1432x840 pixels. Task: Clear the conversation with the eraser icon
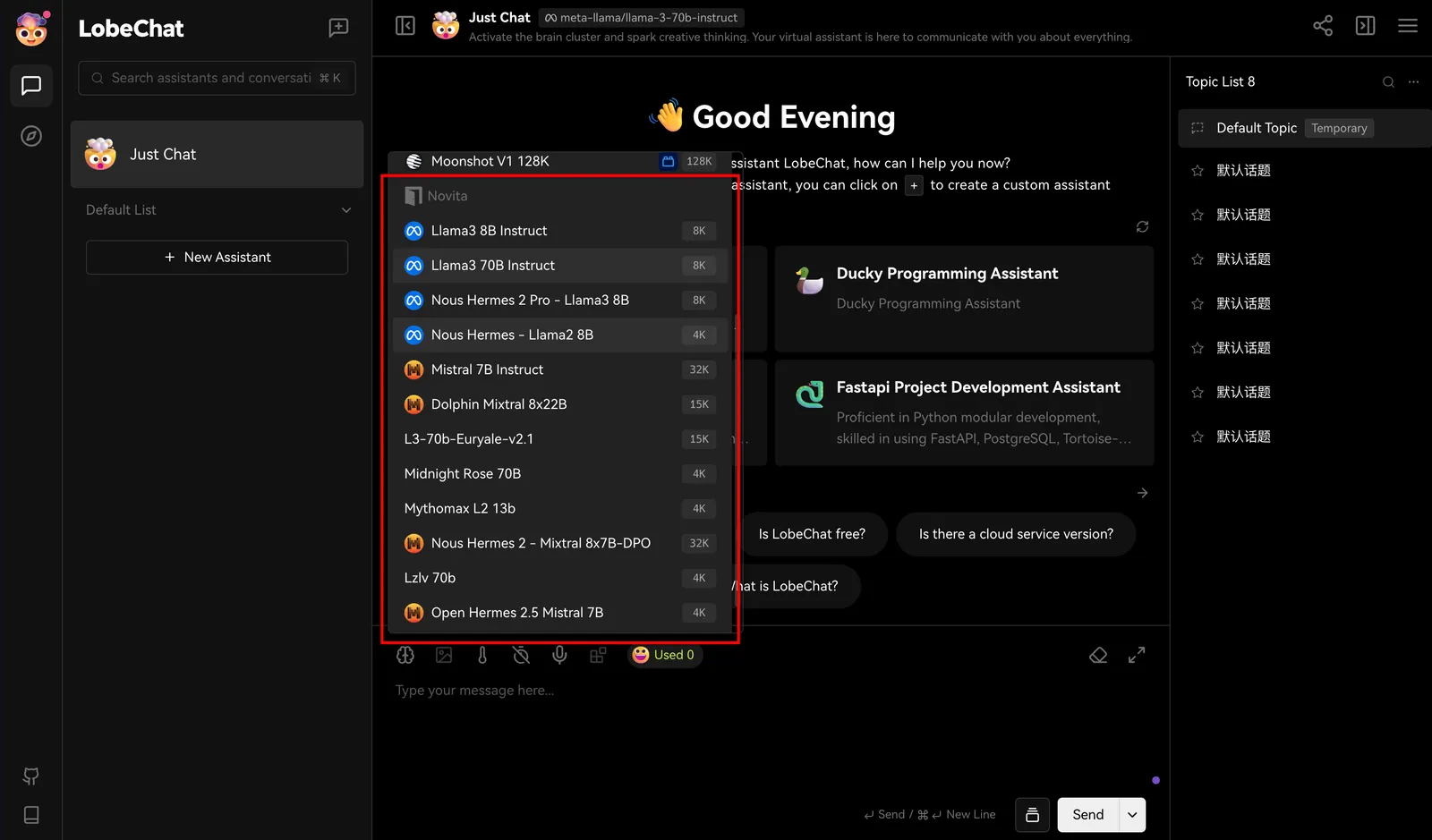1098,655
